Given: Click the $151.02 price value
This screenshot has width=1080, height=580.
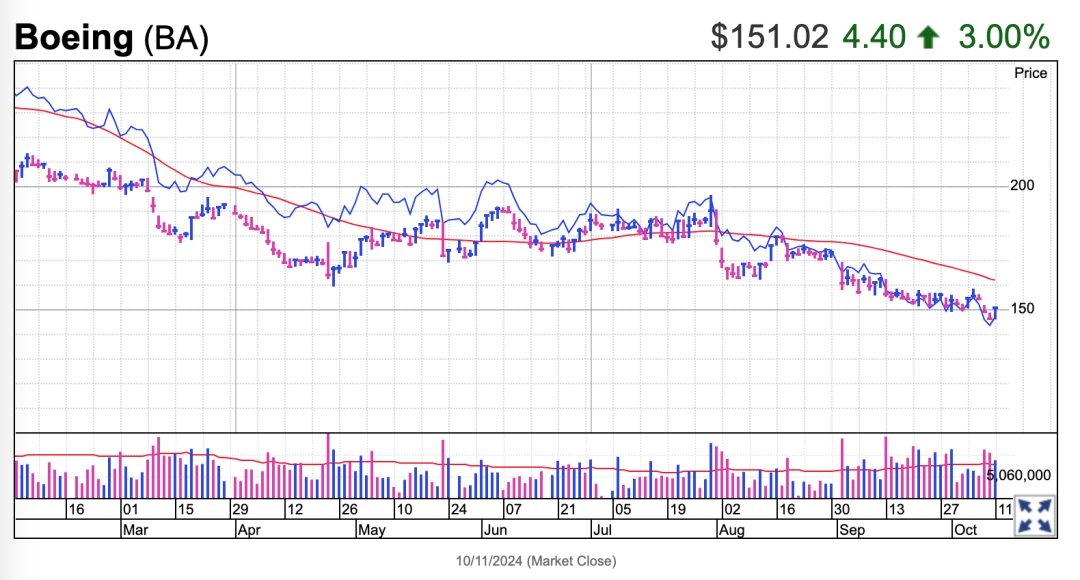Looking at the screenshot, I should (x=769, y=37).
